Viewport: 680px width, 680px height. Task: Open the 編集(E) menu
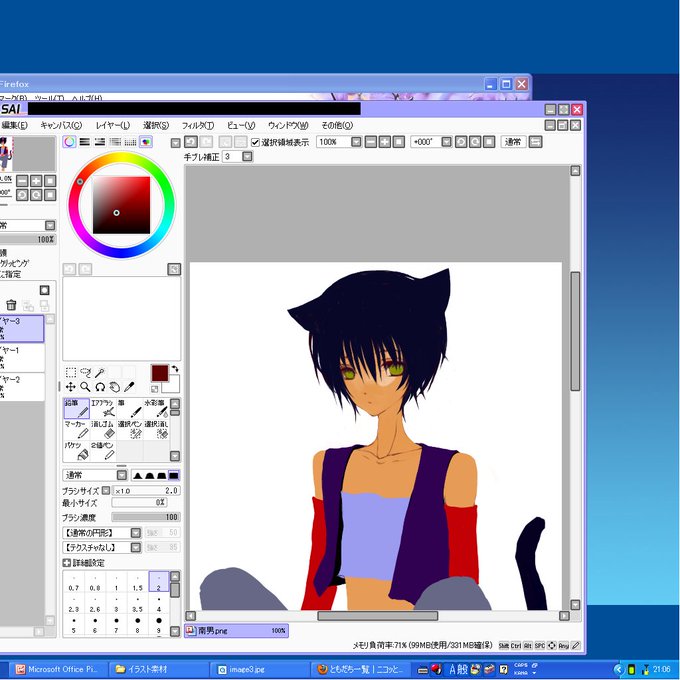(x=14, y=125)
